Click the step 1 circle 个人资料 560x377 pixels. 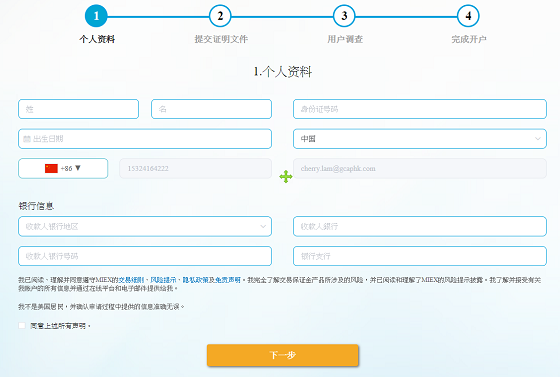click(96, 16)
